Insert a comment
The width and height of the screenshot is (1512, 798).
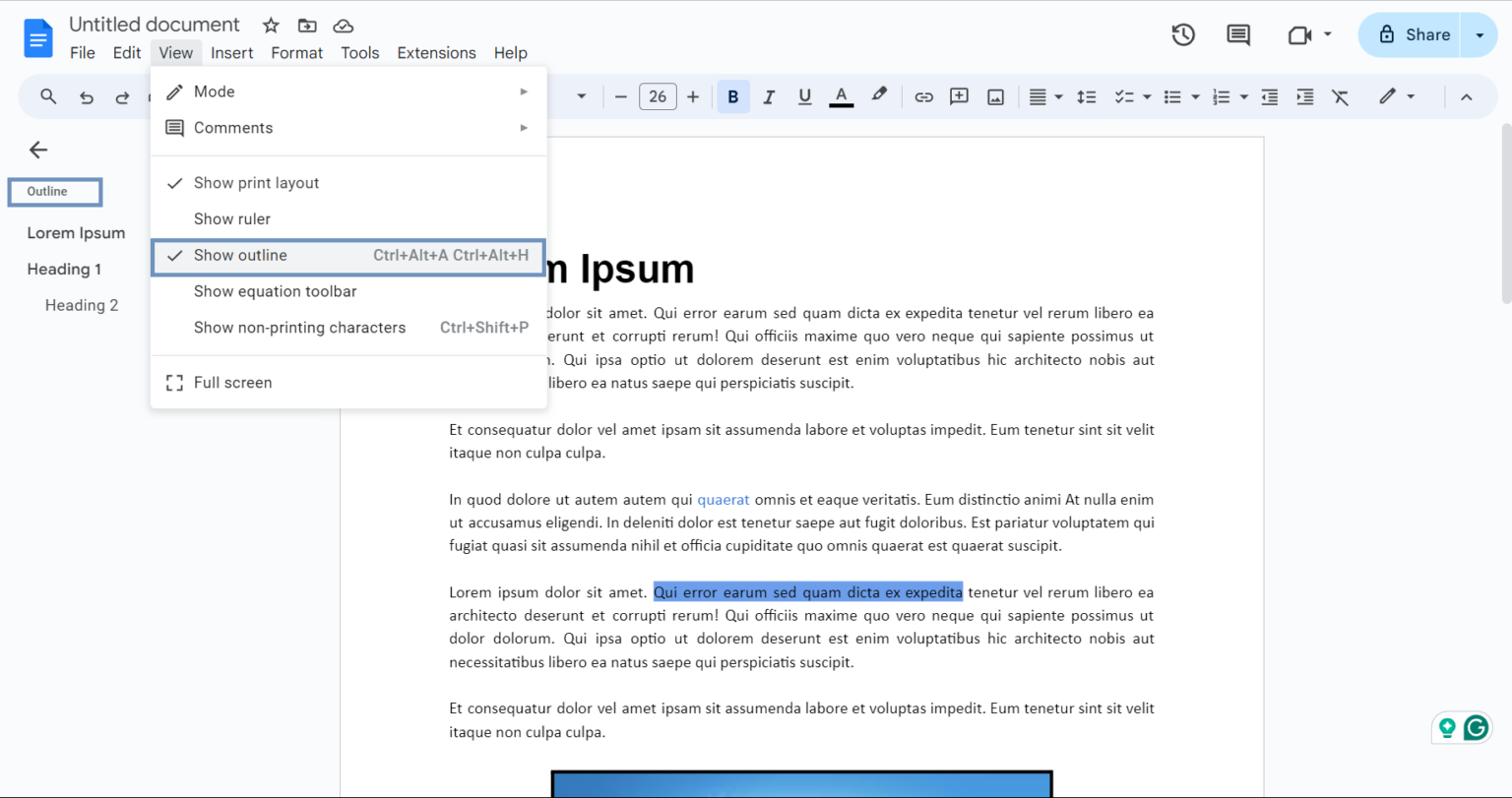959,95
